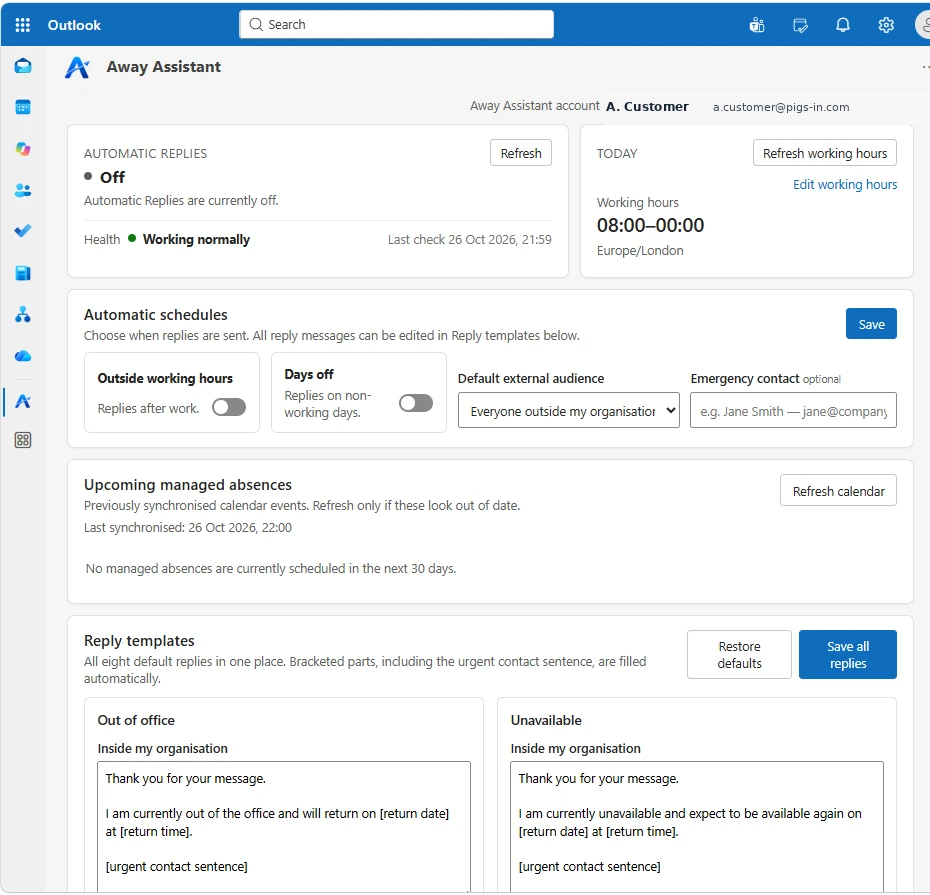Open the org chart app icon
Viewport: 930px width, 895px height.
[23, 314]
